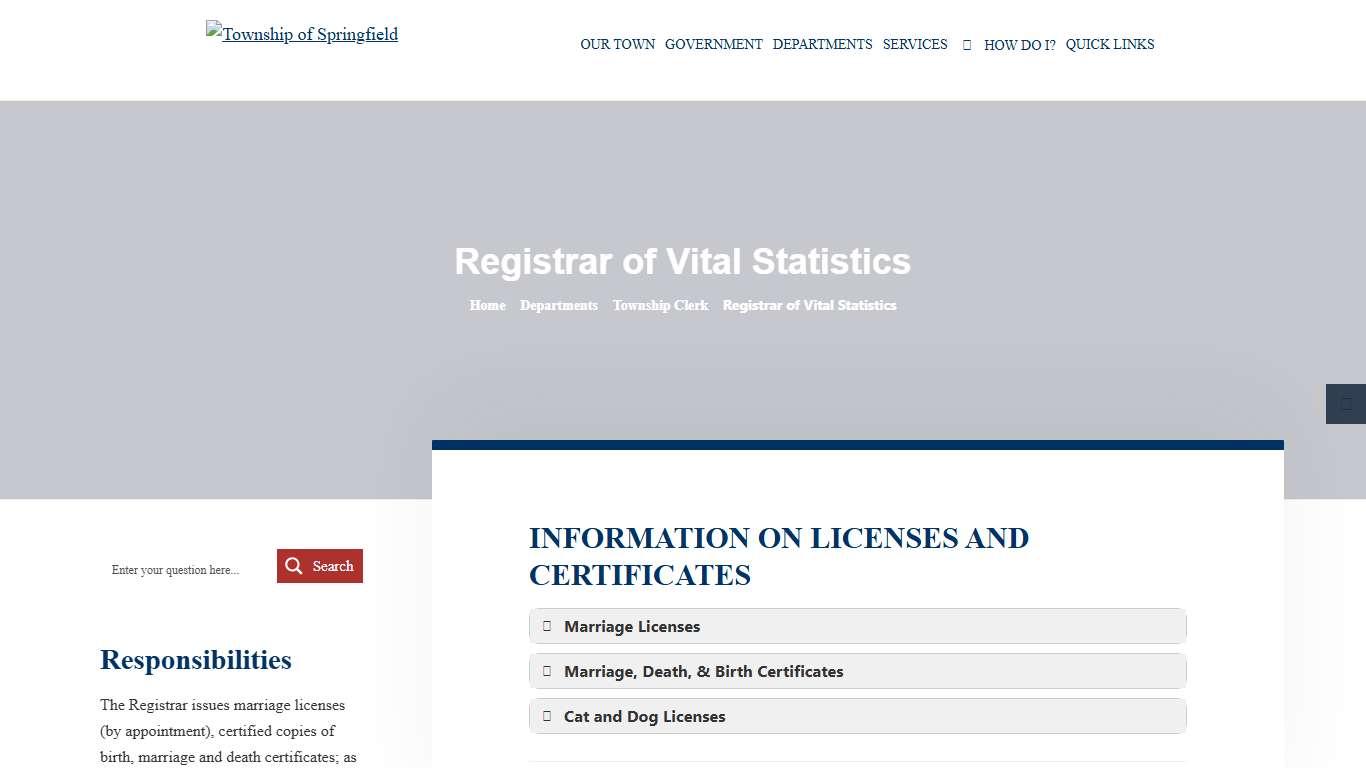Viewport: 1366px width, 768px height.
Task: Click the small icon on the Marriage Licenses bar
Action: pyautogui.click(x=547, y=626)
